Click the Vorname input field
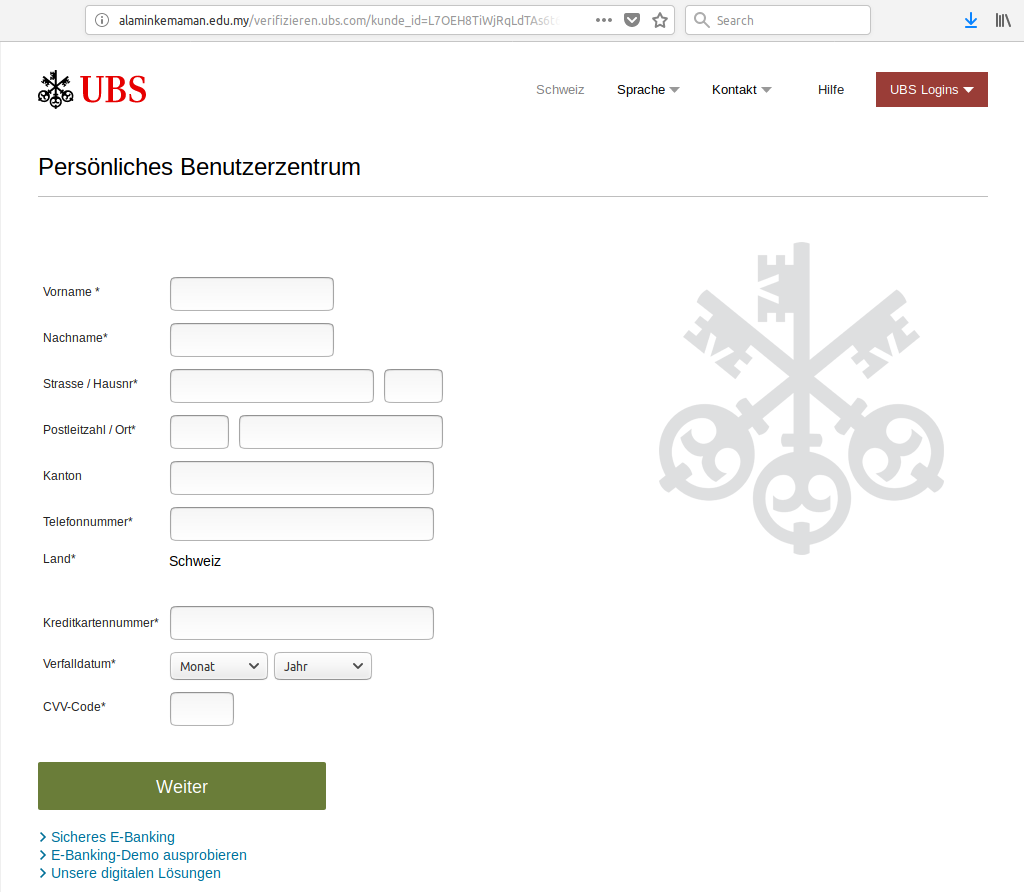This screenshot has height=892, width=1024. click(252, 294)
